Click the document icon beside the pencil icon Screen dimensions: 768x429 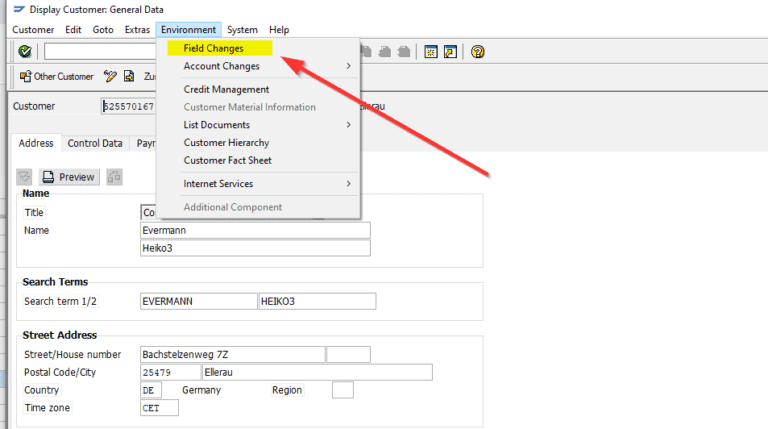[x=129, y=76]
